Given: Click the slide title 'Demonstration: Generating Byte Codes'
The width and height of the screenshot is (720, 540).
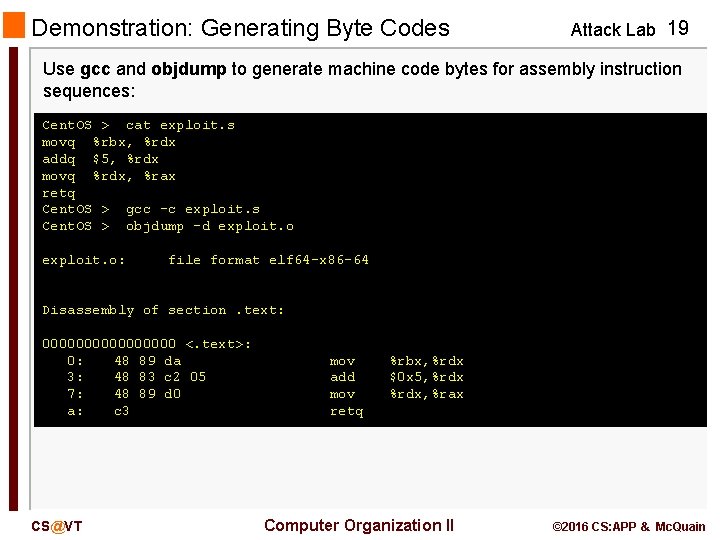Looking at the screenshot, I should tap(240, 28).
